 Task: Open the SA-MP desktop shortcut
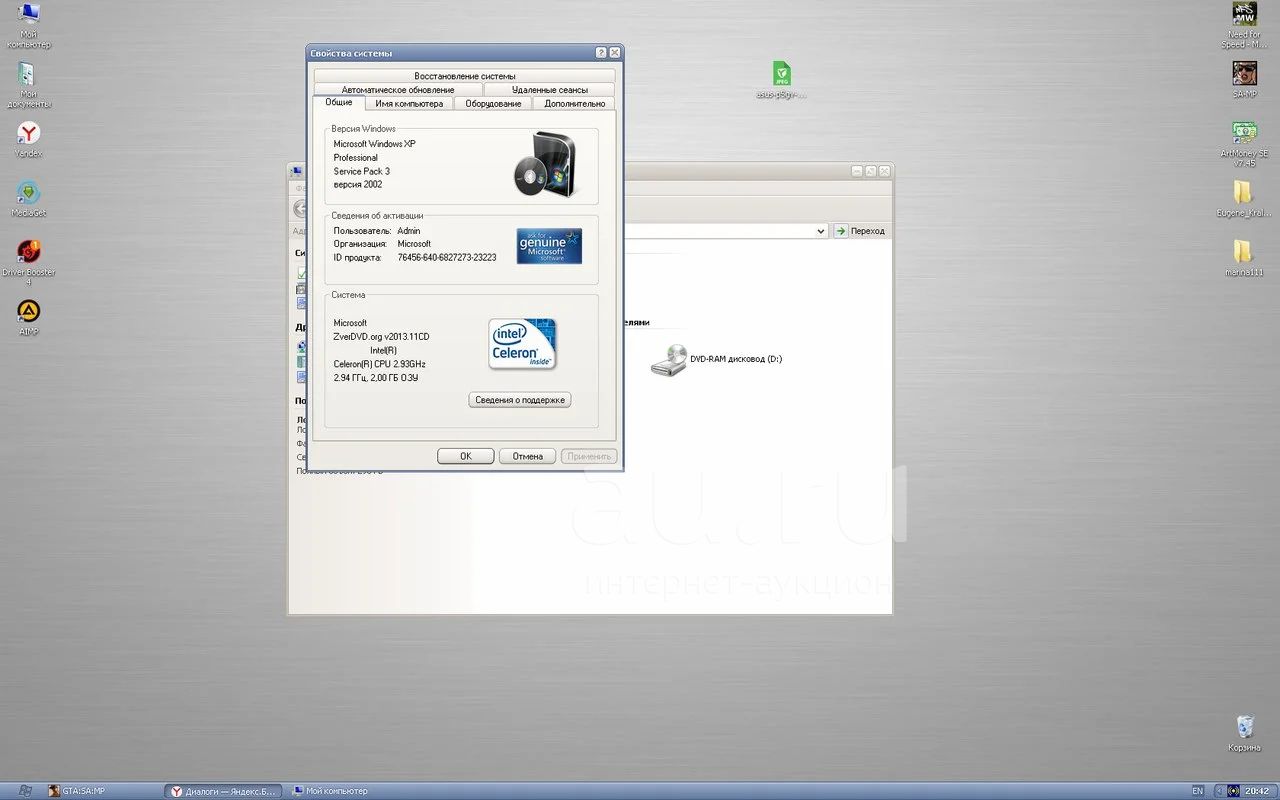[1244, 79]
